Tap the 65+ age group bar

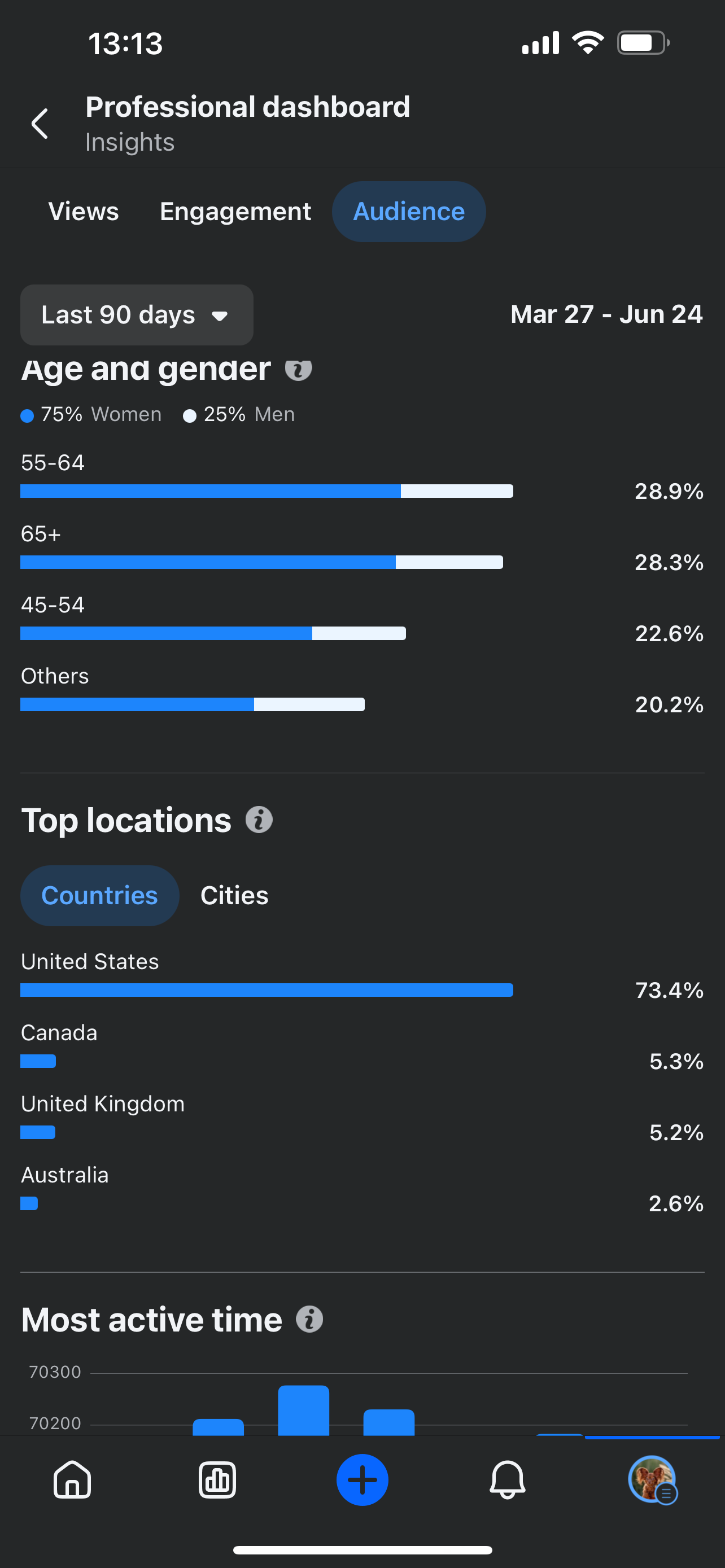coord(262,562)
